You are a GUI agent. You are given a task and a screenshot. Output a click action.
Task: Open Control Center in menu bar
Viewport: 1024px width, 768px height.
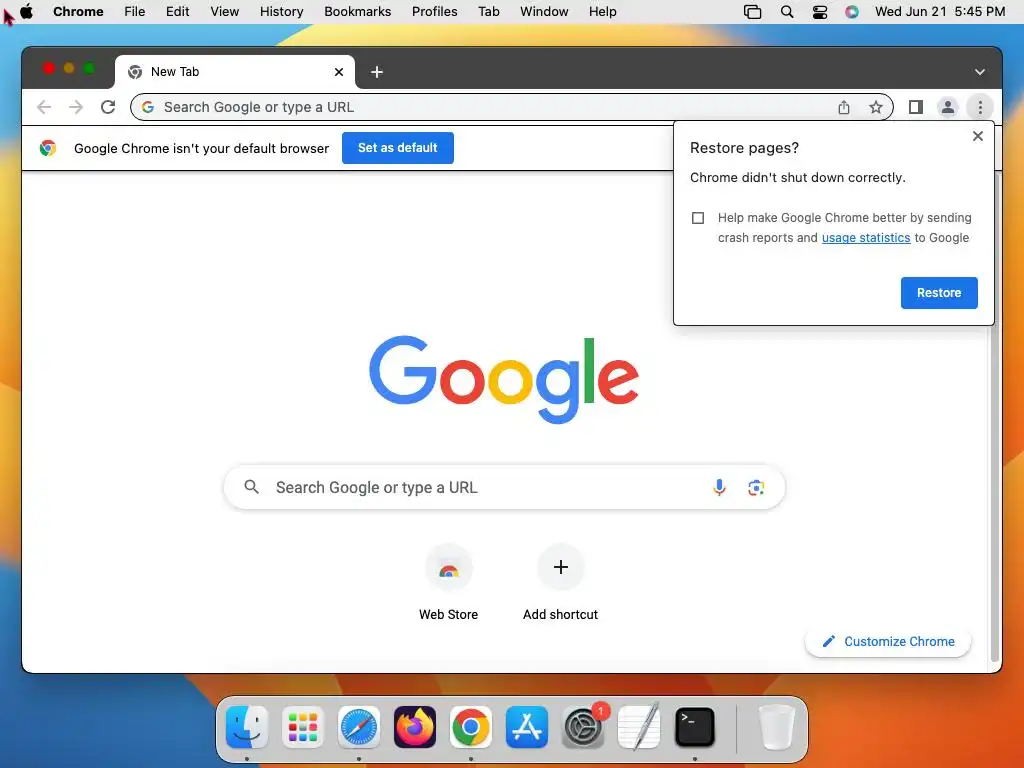820,12
